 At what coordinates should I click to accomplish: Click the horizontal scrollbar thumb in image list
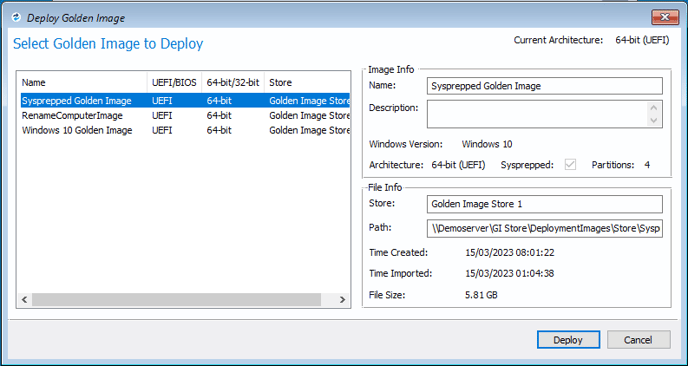coord(176,300)
